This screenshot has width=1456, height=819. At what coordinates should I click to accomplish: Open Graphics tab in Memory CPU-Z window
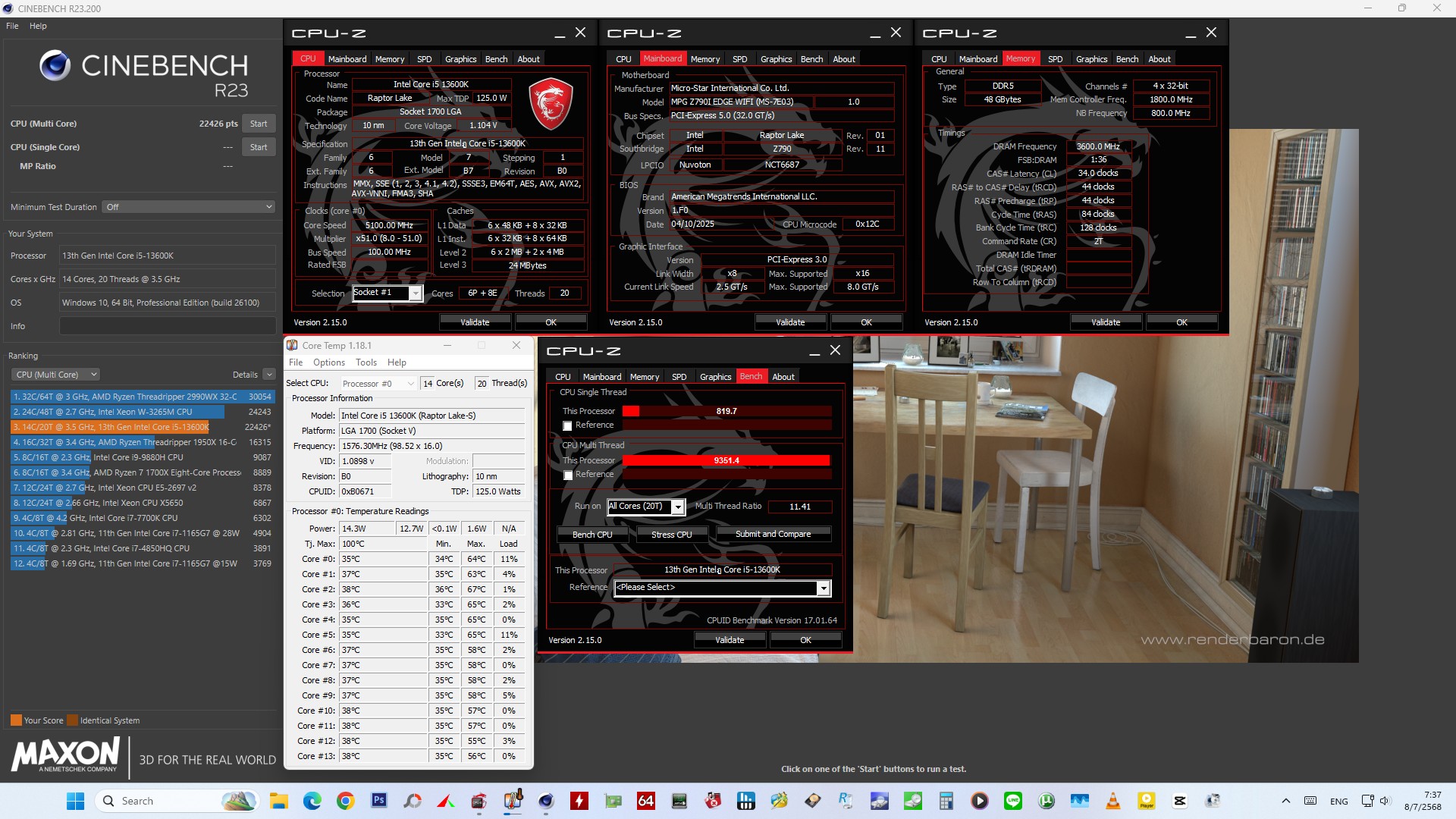(1092, 59)
